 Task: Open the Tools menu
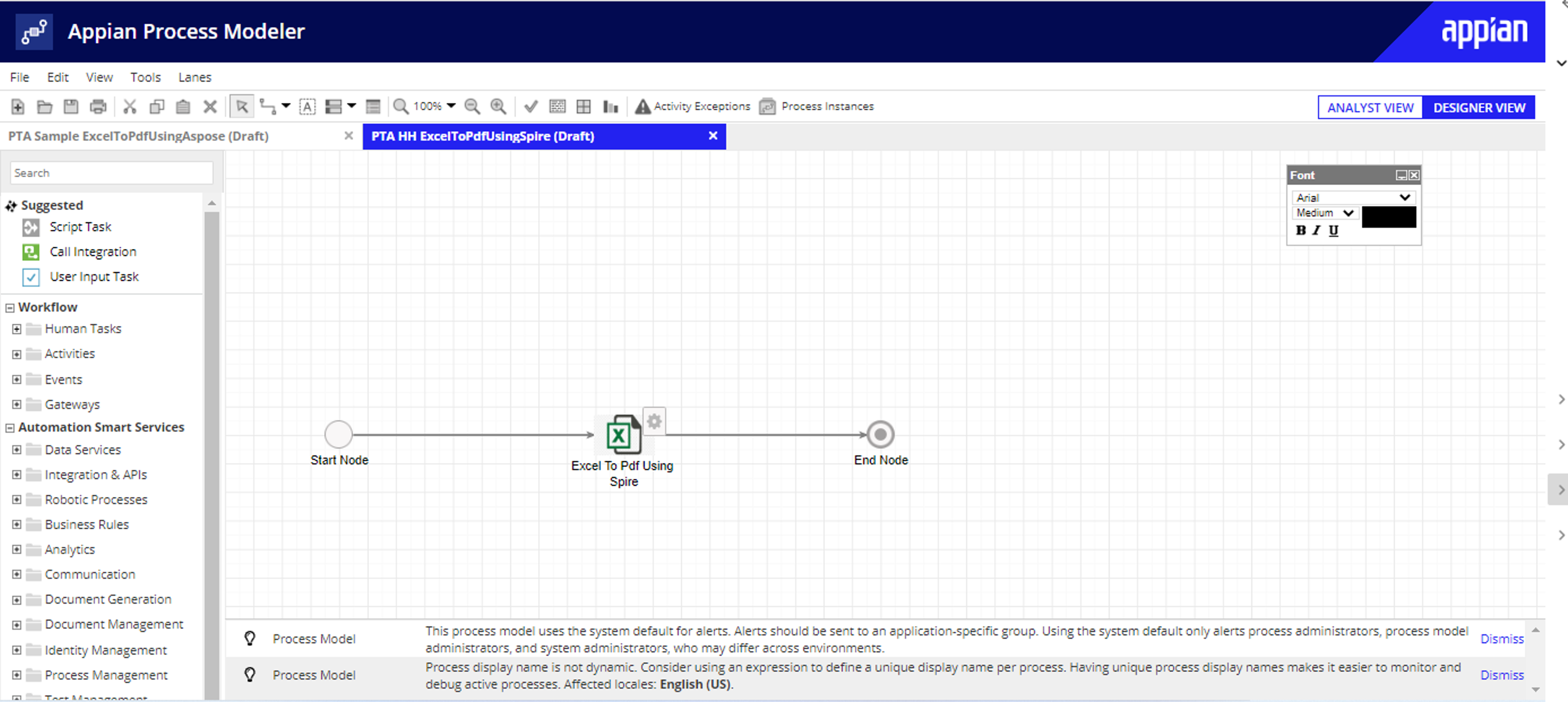(145, 77)
